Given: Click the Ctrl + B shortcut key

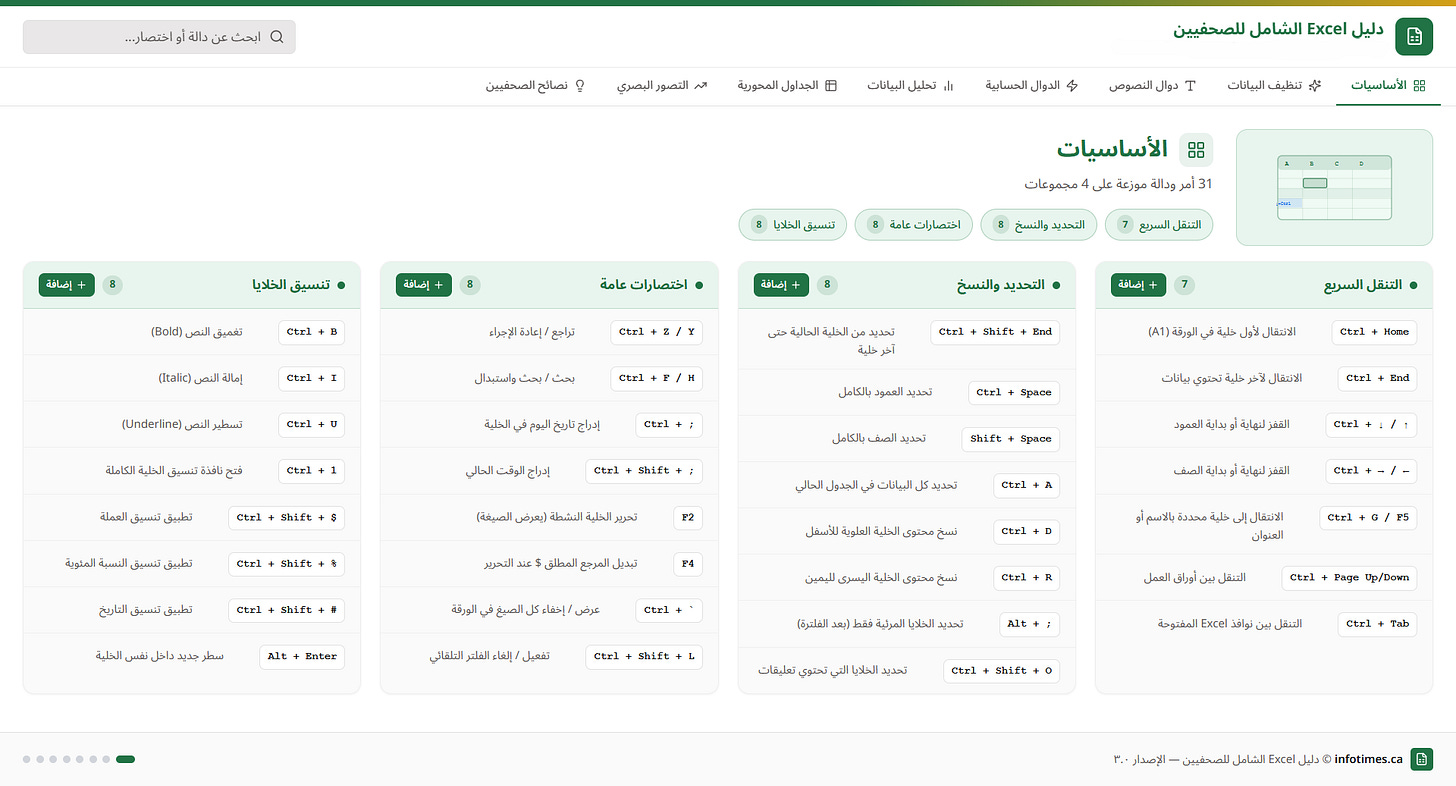Looking at the screenshot, I should tap(312, 332).
